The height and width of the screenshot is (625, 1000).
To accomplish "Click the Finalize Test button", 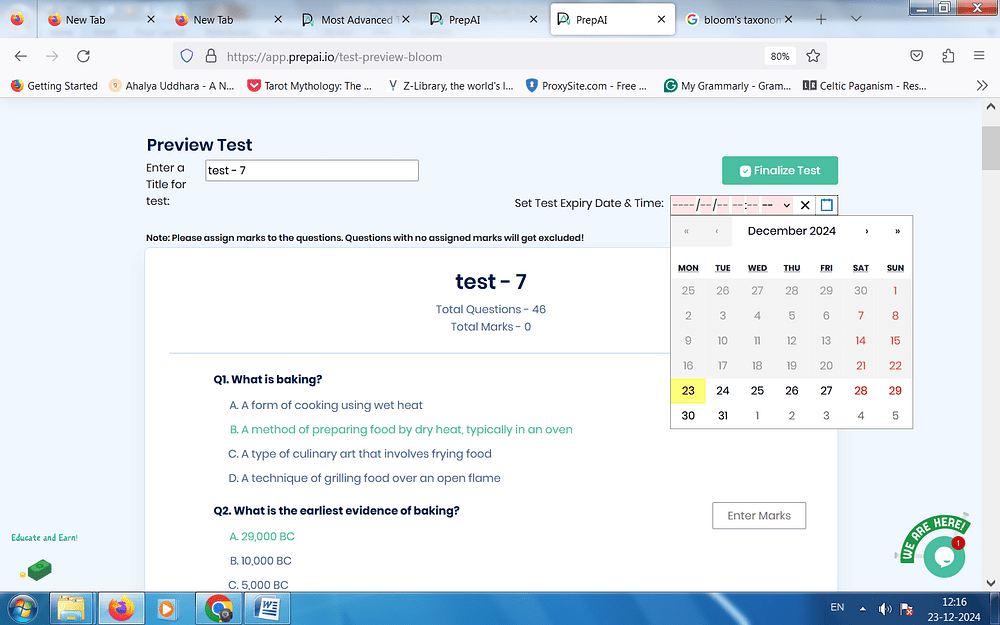I will click(779, 171).
